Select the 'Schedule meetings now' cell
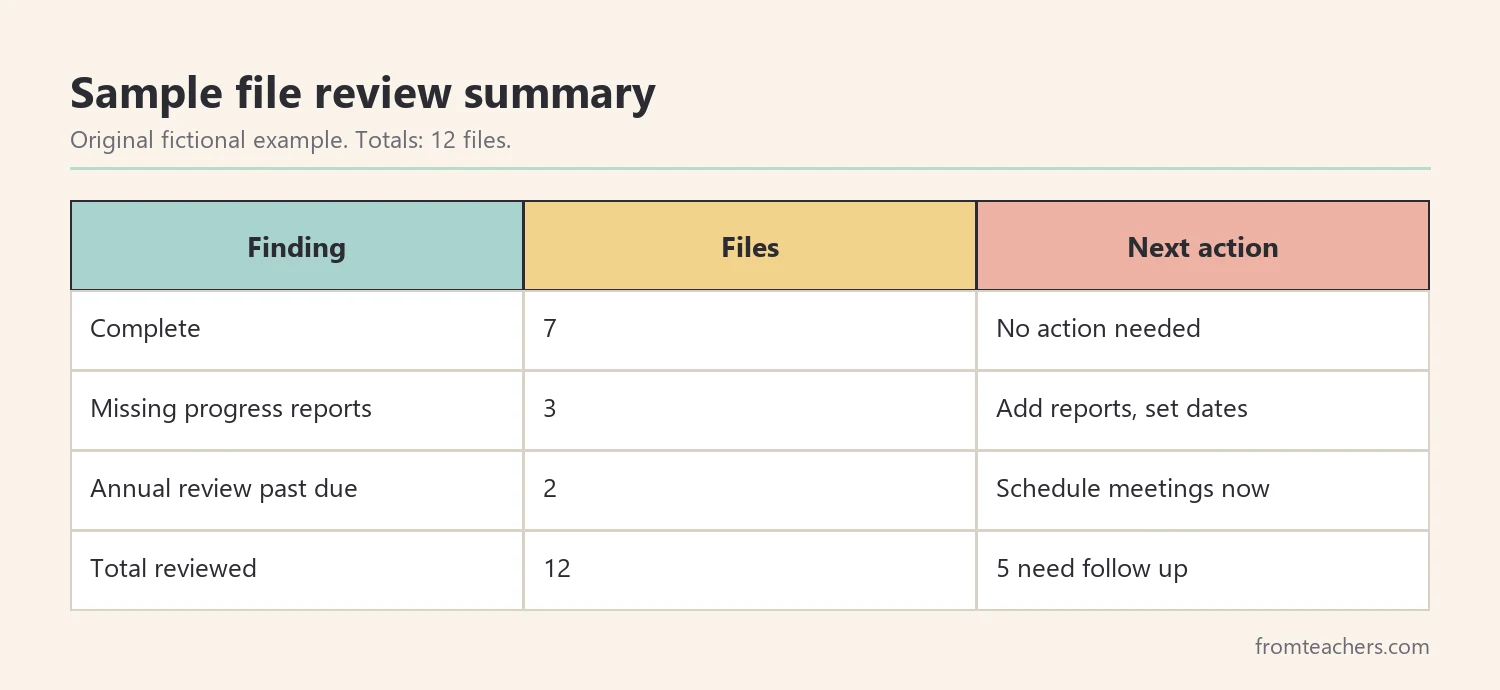Screen dimensions: 1500x690 click(1203, 490)
